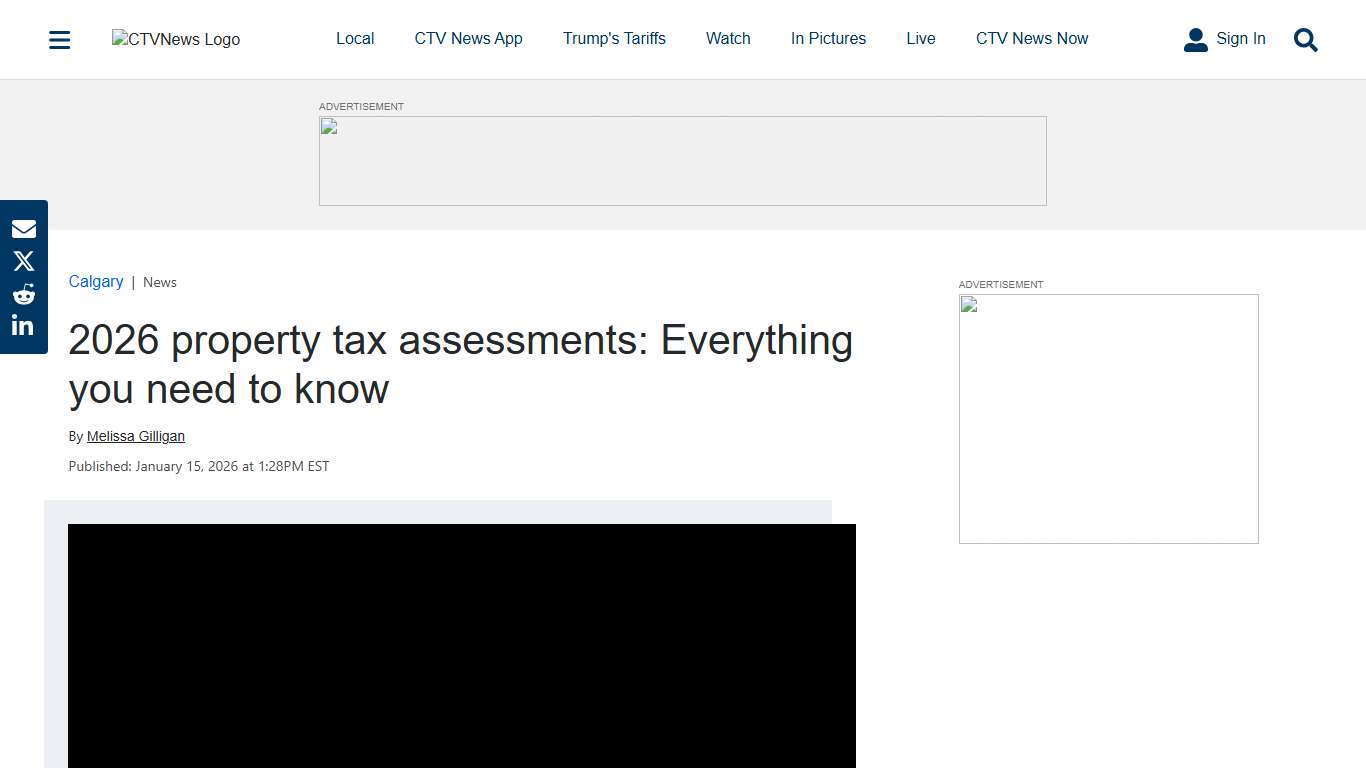Share article on X
This screenshot has width=1366, height=768.
pyautogui.click(x=24, y=262)
